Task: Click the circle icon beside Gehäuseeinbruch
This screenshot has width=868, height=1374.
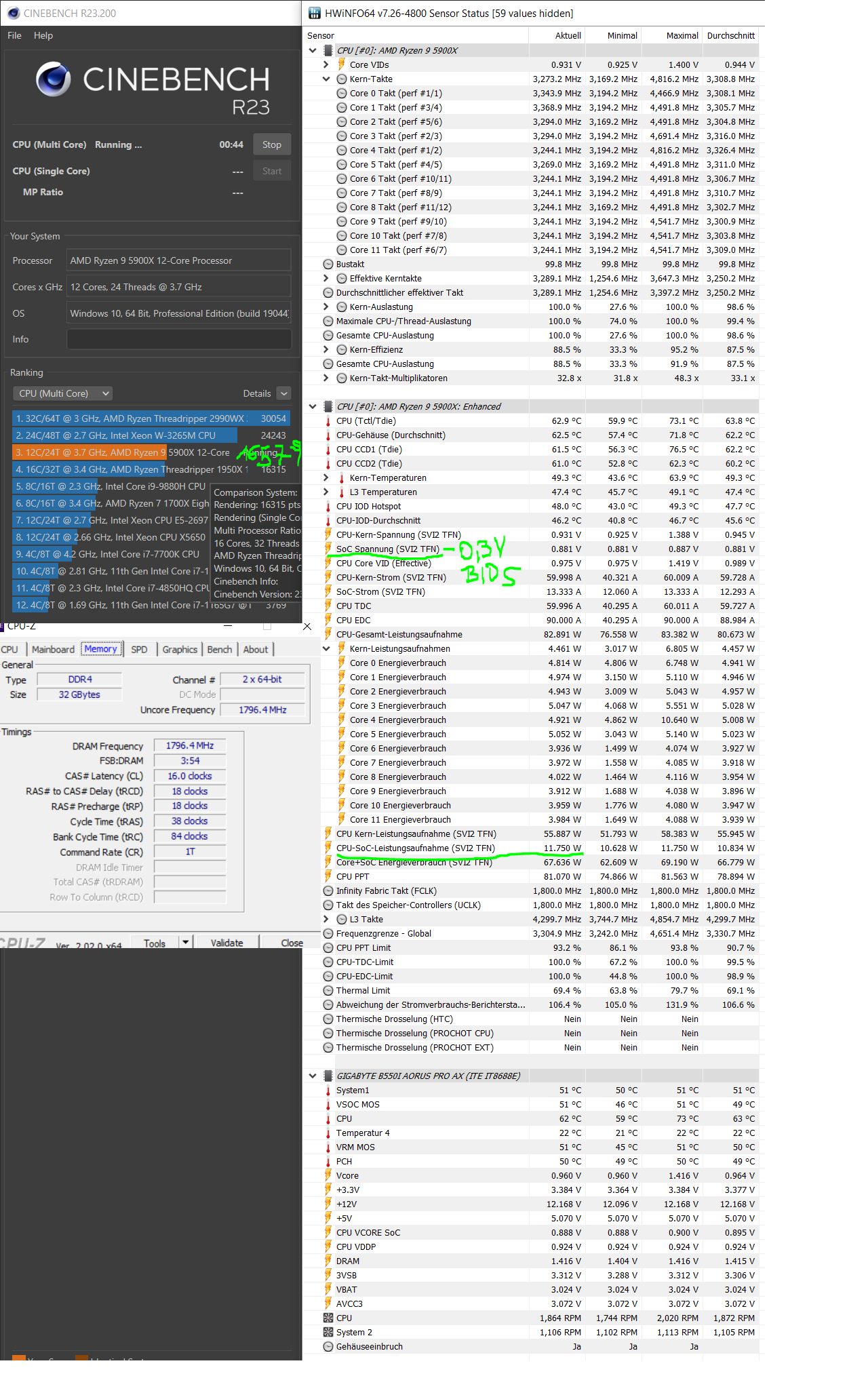Action: pos(328,1346)
